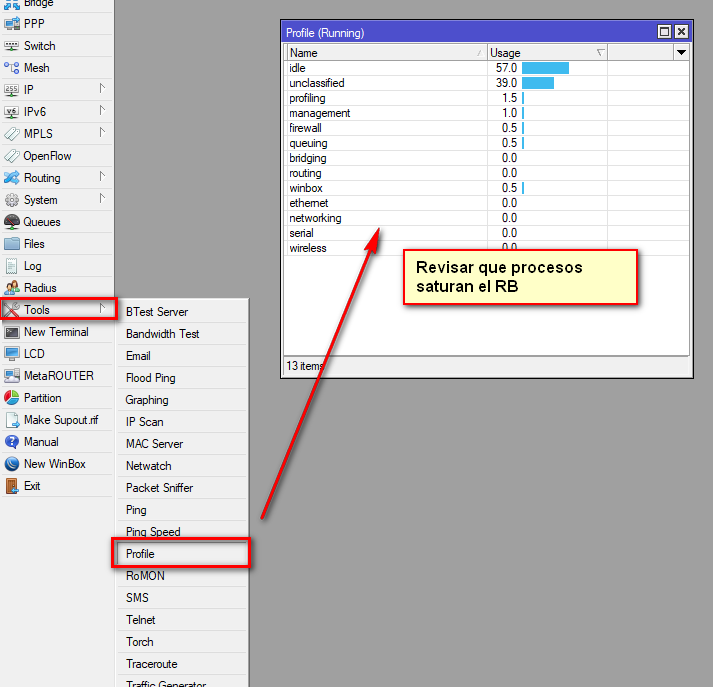Select Profile from the Tools submenu
The height and width of the screenshot is (687, 713).
(x=140, y=554)
